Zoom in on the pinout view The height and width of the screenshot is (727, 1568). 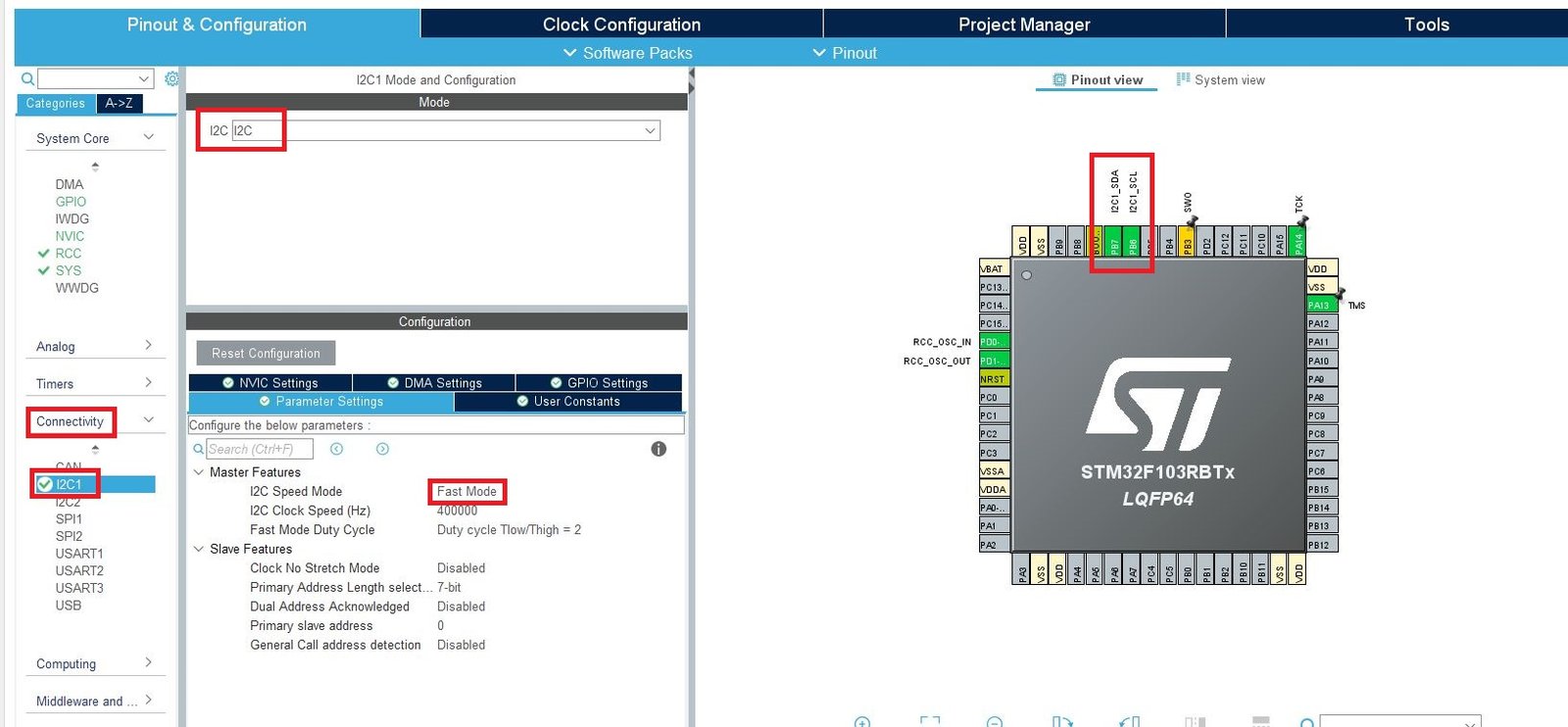(x=862, y=722)
